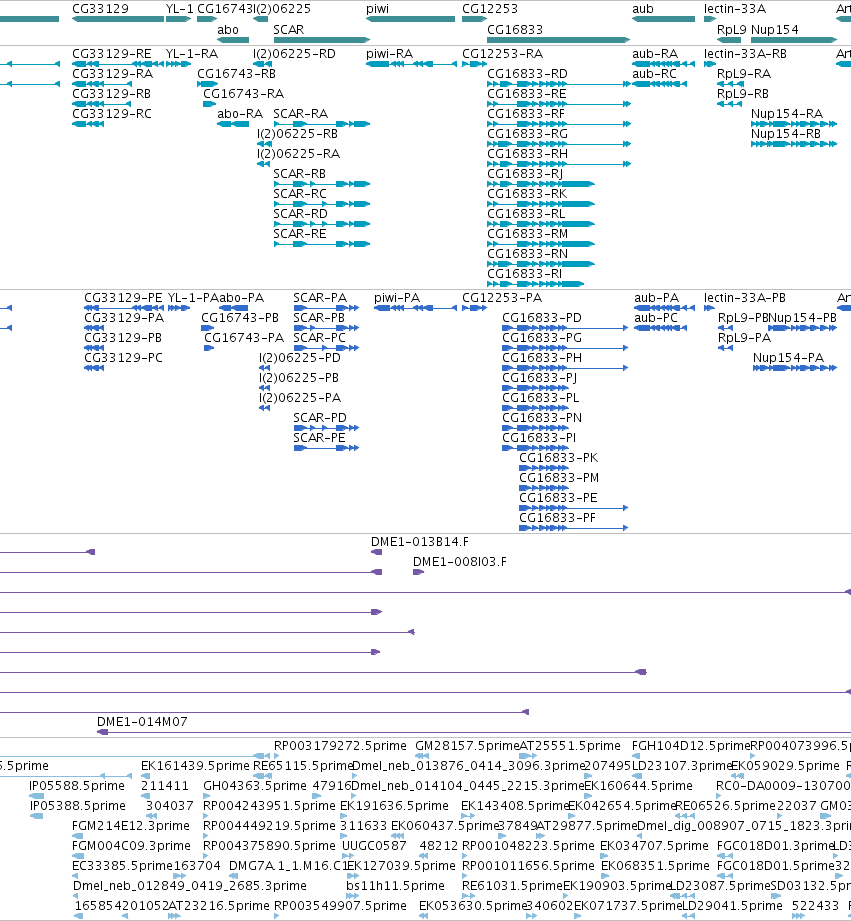This screenshot has width=851, height=921.
Task: Click the abo gene label
Action: click(228, 30)
